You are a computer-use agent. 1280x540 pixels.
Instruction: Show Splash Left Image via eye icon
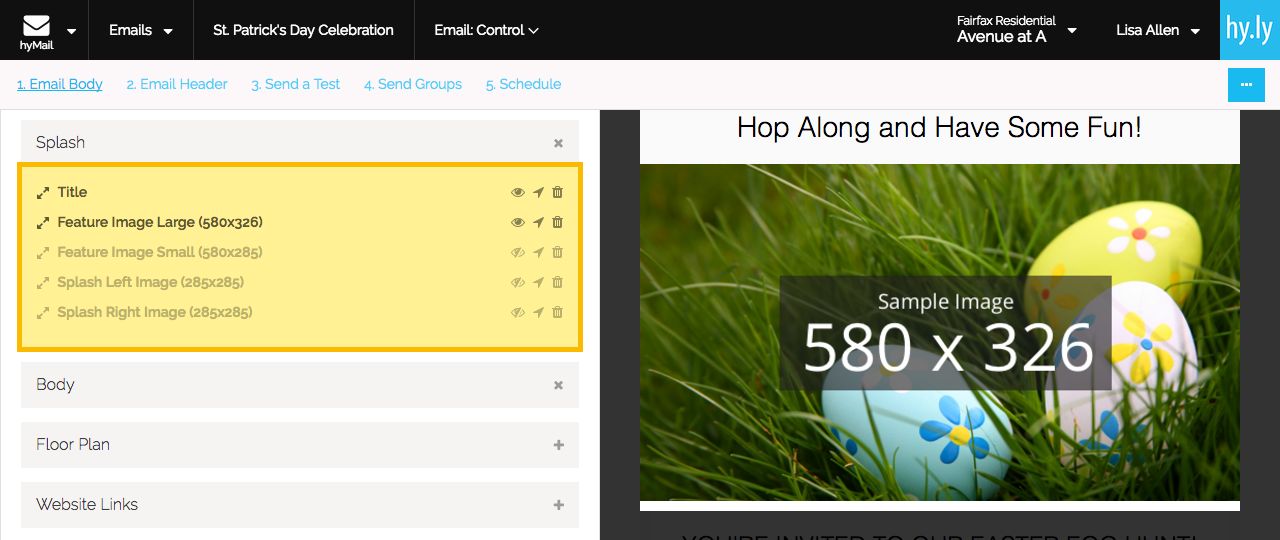(x=518, y=282)
